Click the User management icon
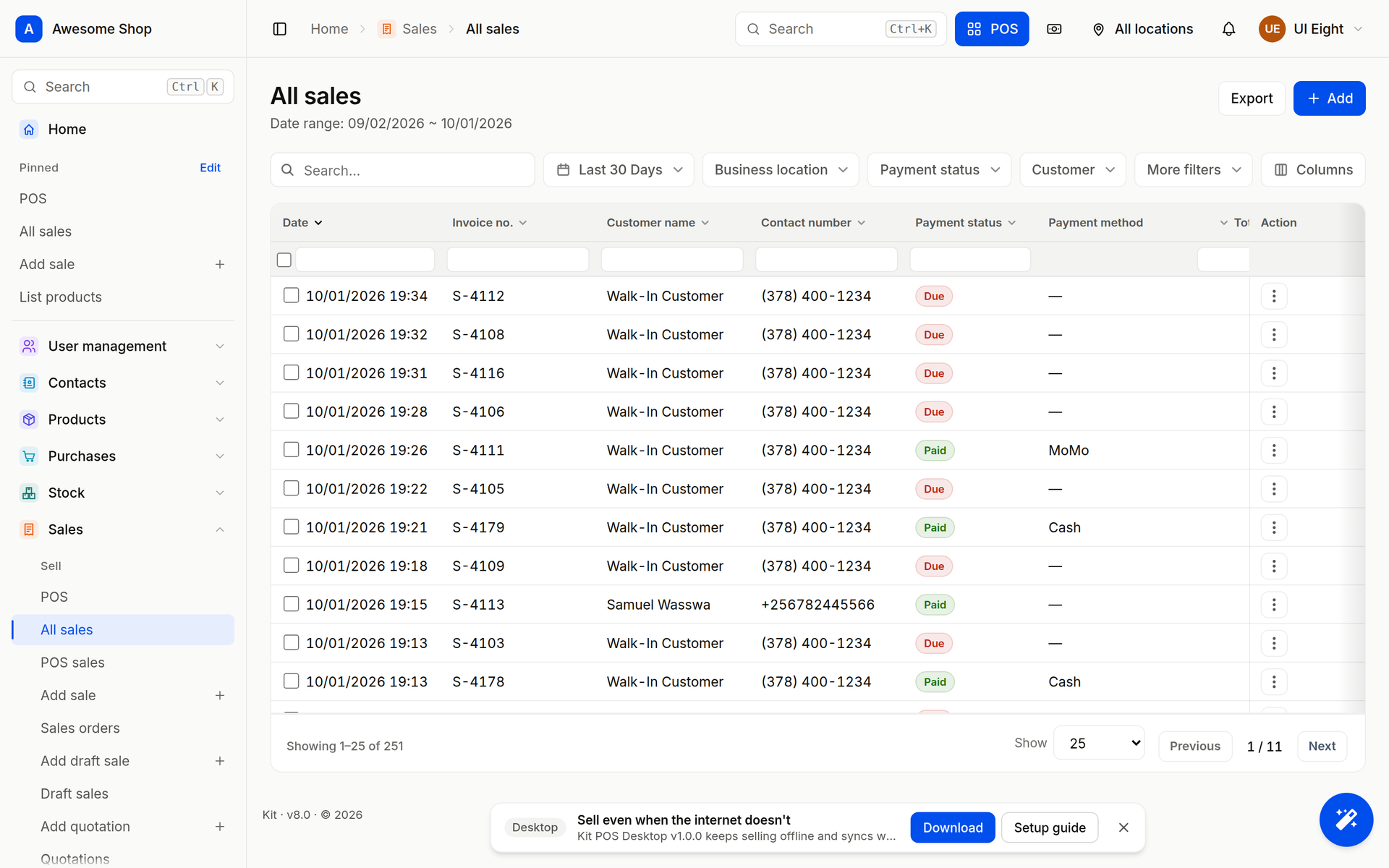This screenshot has width=1389, height=868. 29,346
